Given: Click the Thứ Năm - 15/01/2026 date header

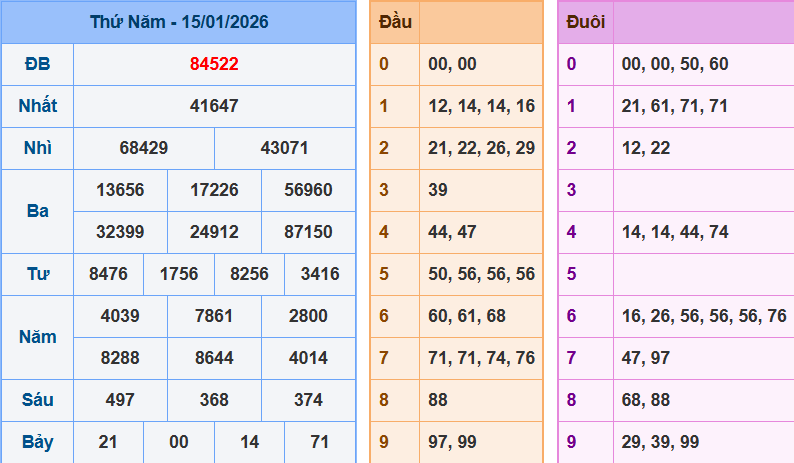Looking at the screenshot, I should click(178, 21).
